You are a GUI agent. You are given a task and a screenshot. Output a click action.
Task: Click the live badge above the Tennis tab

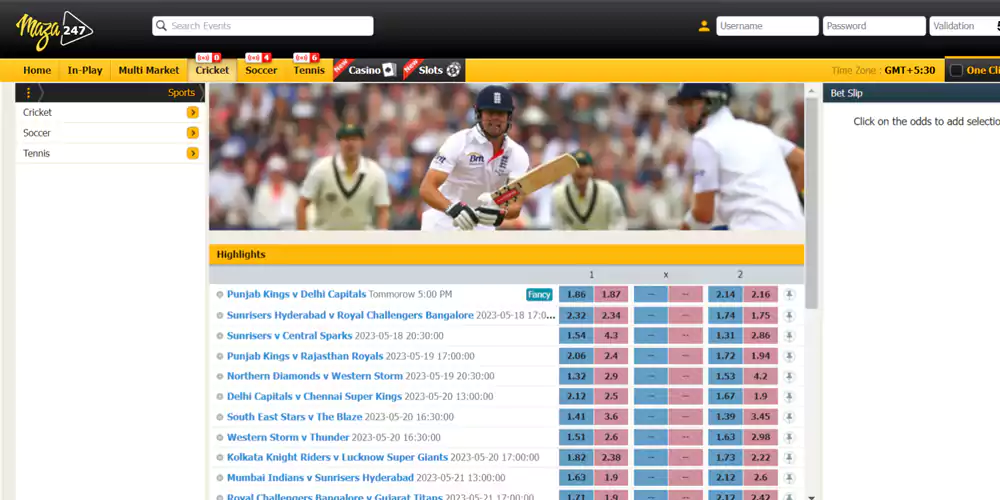[306, 57]
